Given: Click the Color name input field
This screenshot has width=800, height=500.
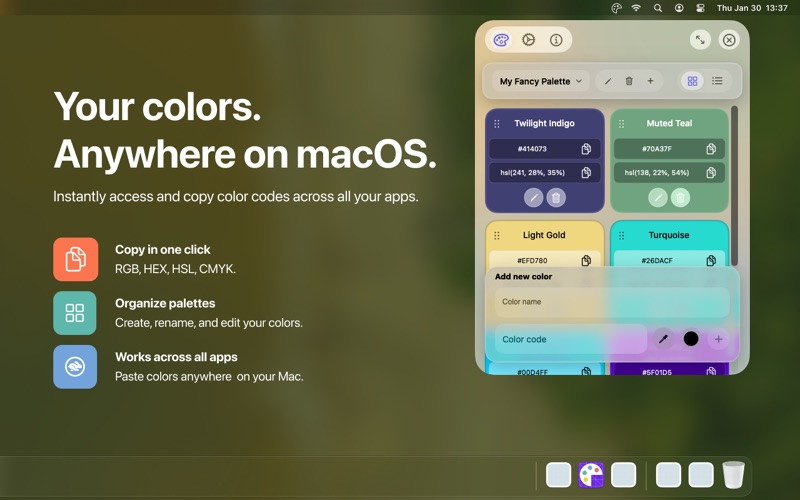Looking at the screenshot, I should coord(612,302).
